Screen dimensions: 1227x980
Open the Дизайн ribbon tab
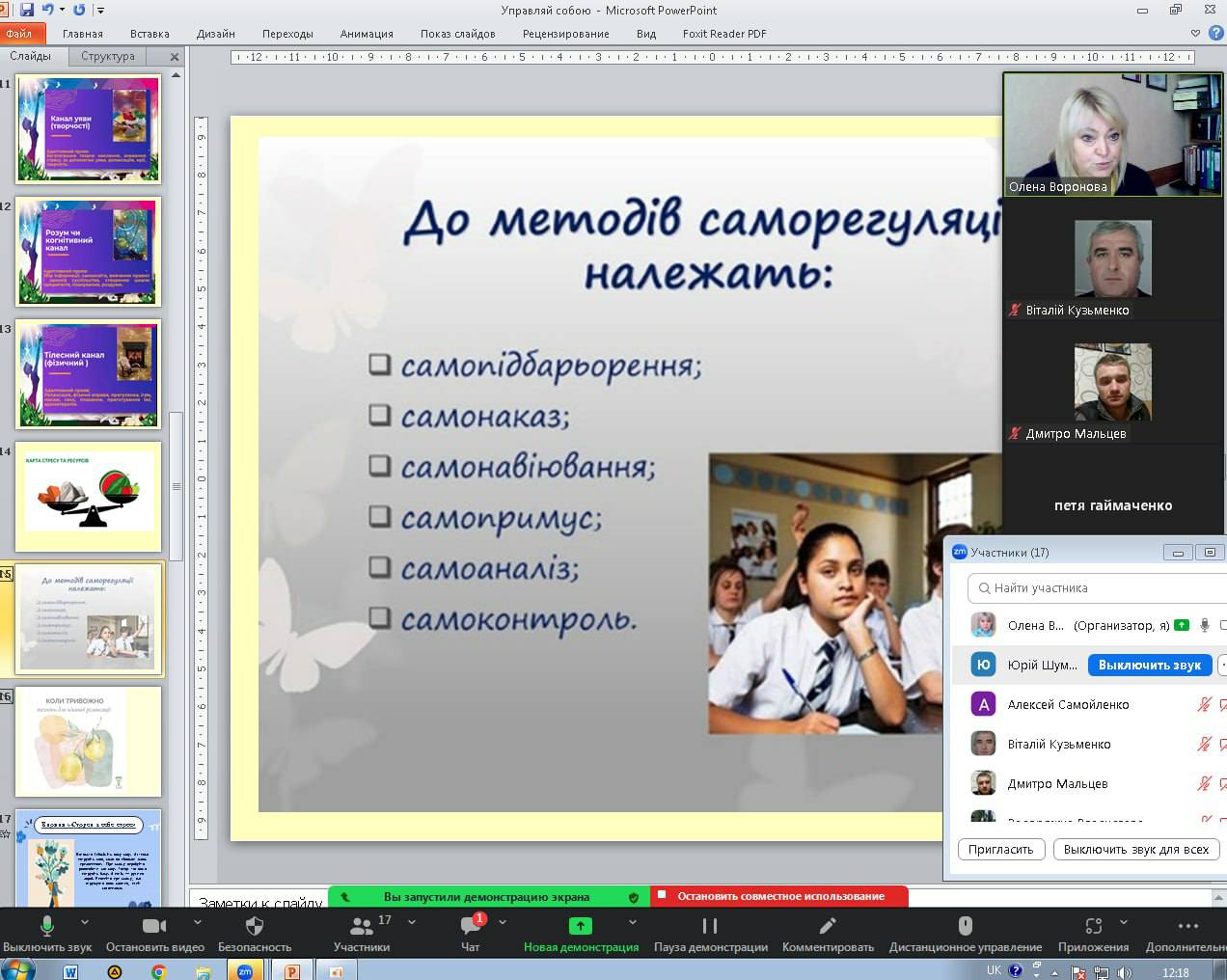click(x=215, y=34)
